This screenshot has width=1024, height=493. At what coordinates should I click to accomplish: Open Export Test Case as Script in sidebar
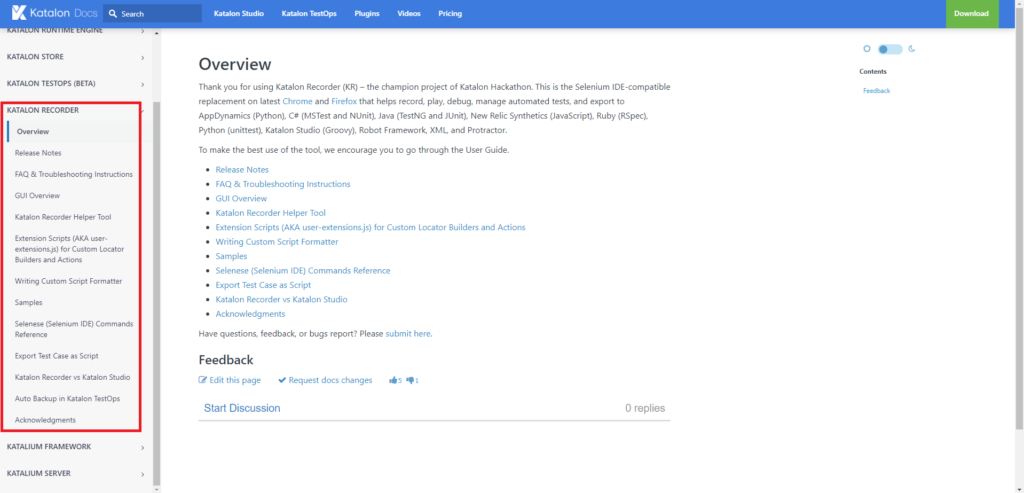[x=57, y=356]
